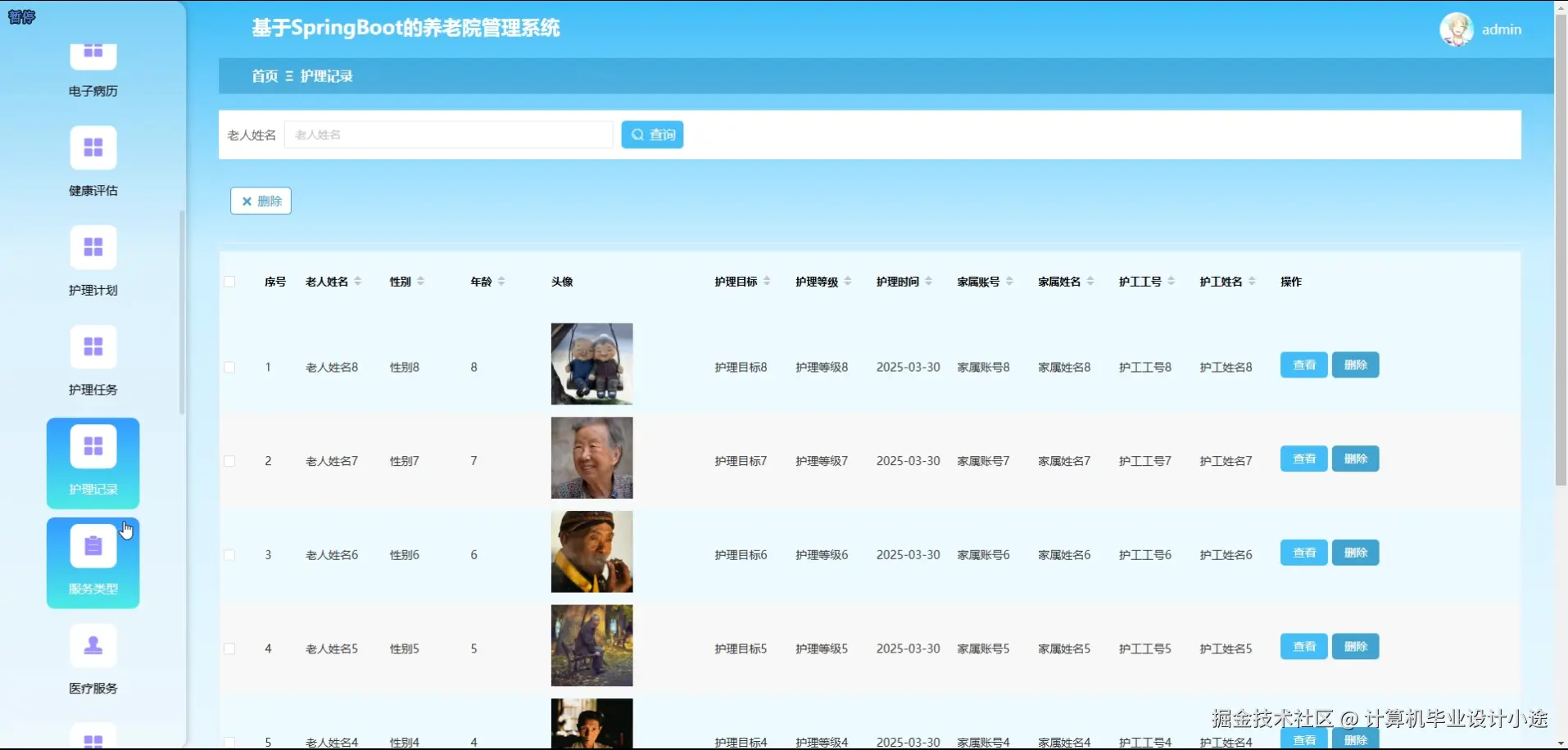Sort by 家属账号 column arrows
This screenshot has height=750, width=1568.
(1010, 282)
